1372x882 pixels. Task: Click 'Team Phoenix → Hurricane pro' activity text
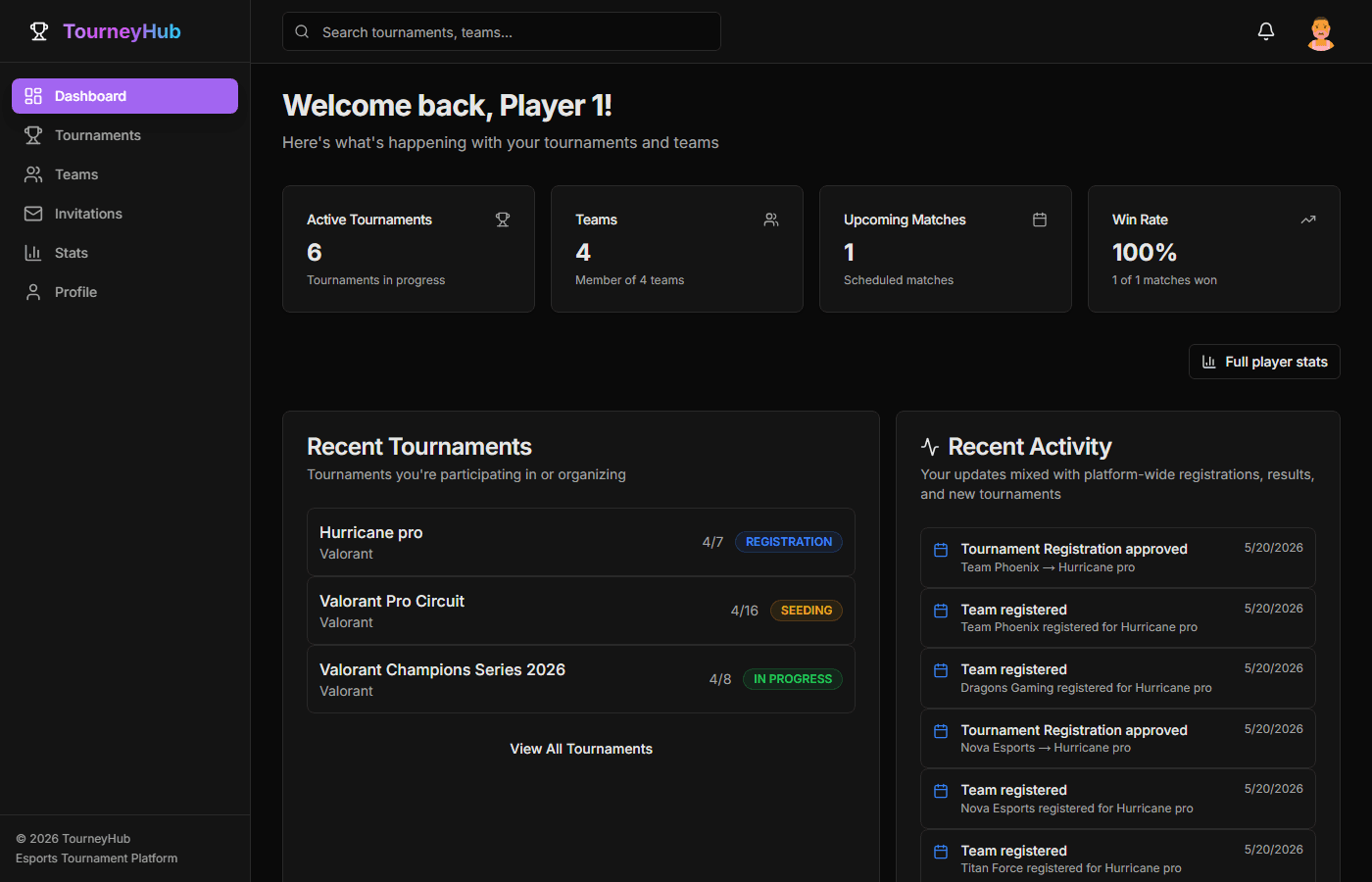[1048, 567]
